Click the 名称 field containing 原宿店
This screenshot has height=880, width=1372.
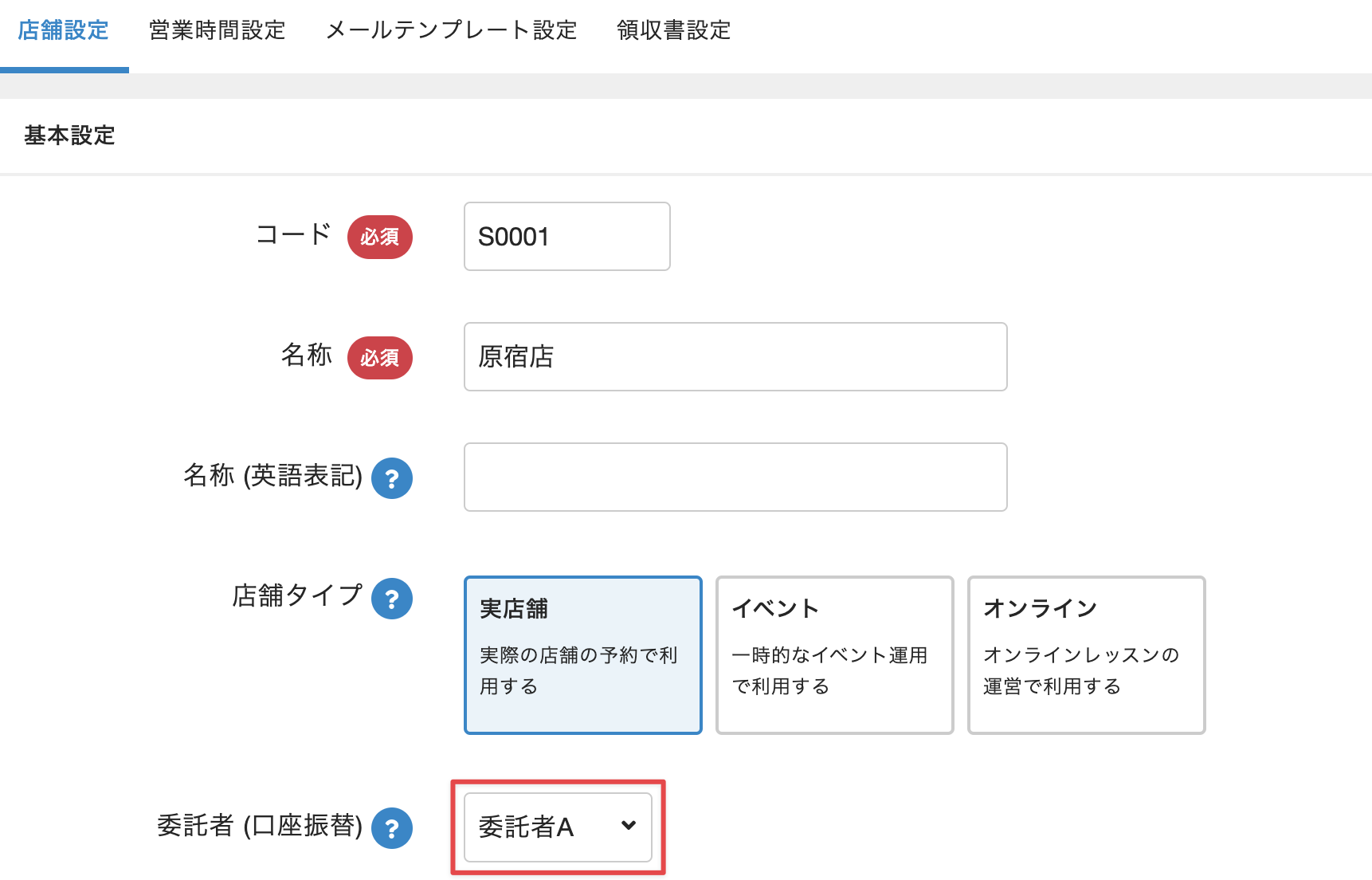pos(735,357)
